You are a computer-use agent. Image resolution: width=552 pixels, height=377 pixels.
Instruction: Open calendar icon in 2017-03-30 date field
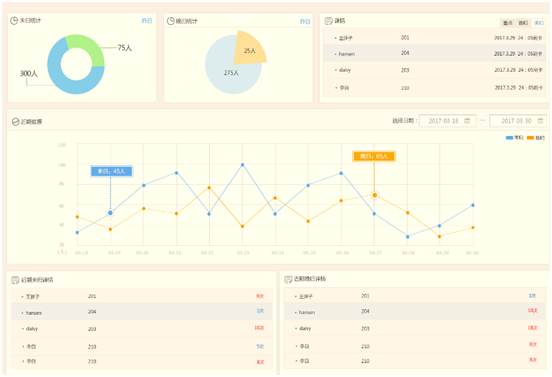pos(540,121)
